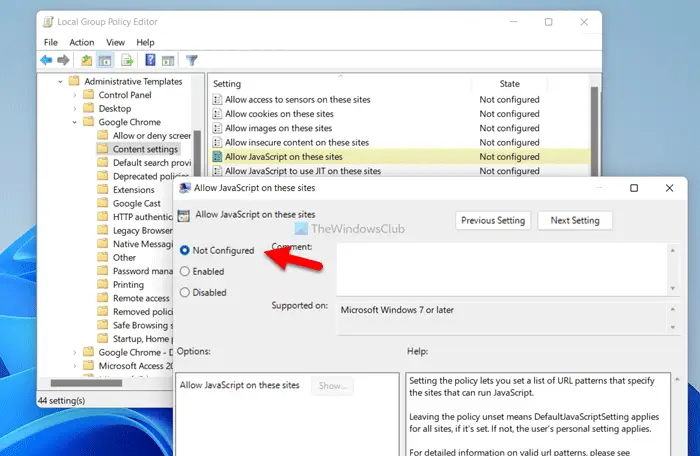Click the Setting column header
700x456 pixels.
pyautogui.click(x=340, y=84)
